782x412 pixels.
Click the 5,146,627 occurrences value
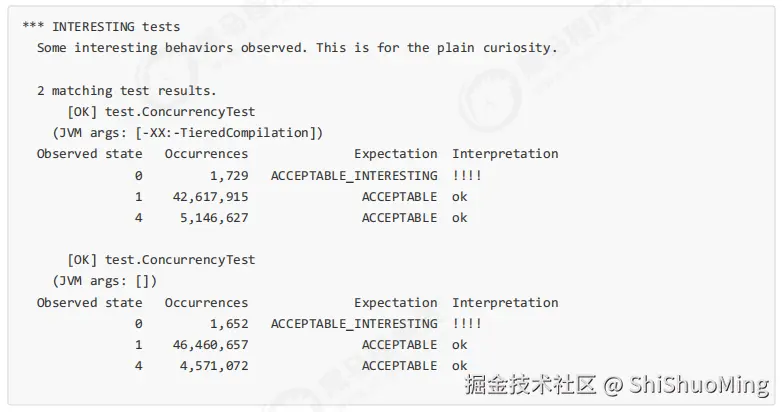pos(214,217)
